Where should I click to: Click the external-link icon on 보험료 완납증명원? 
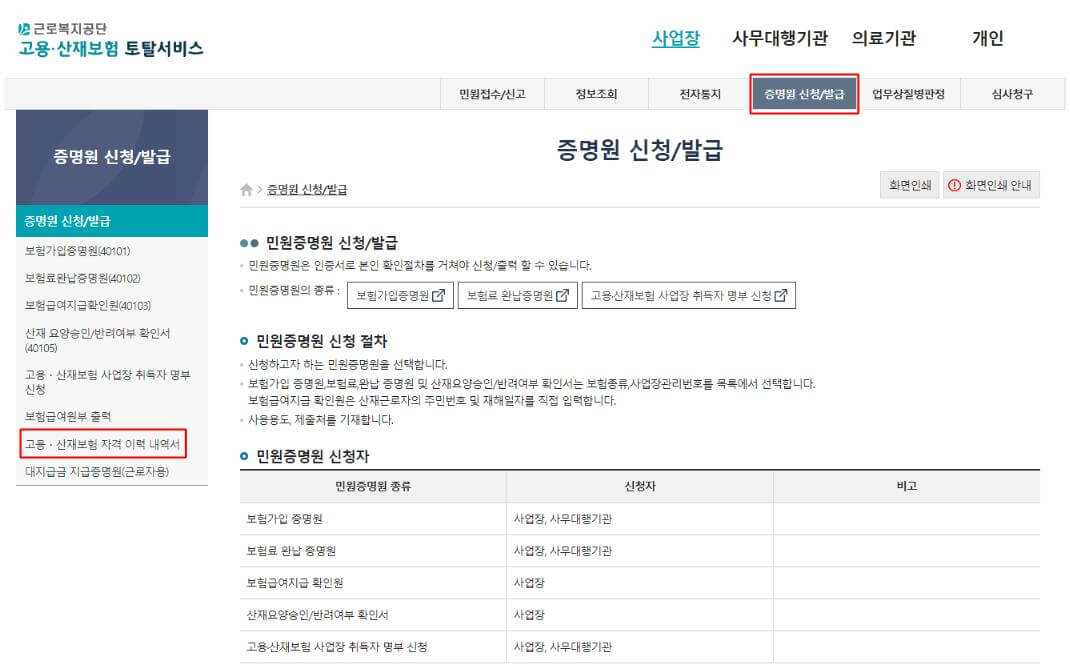click(x=563, y=295)
